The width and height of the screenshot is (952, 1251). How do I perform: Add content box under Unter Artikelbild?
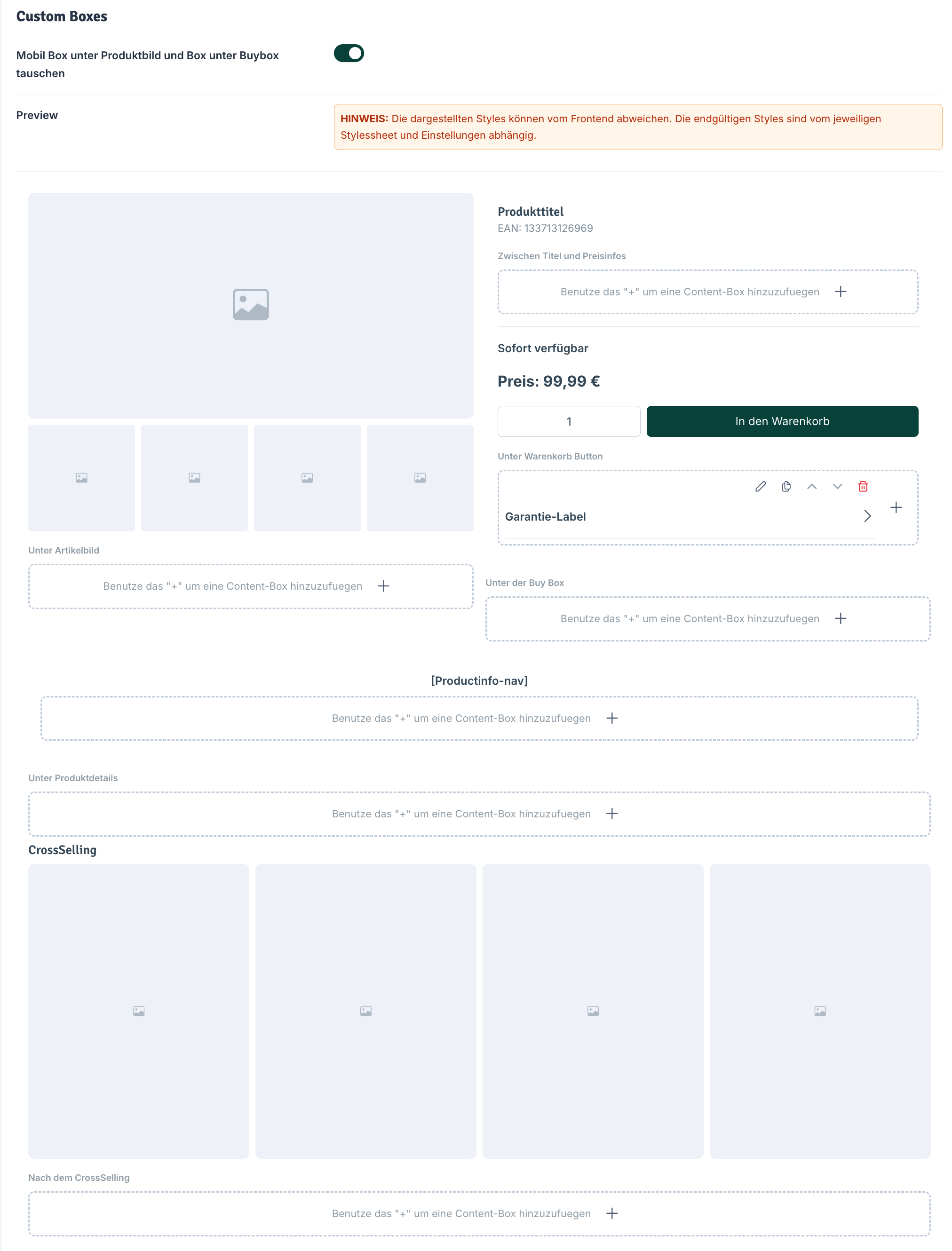click(x=384, y=586)
